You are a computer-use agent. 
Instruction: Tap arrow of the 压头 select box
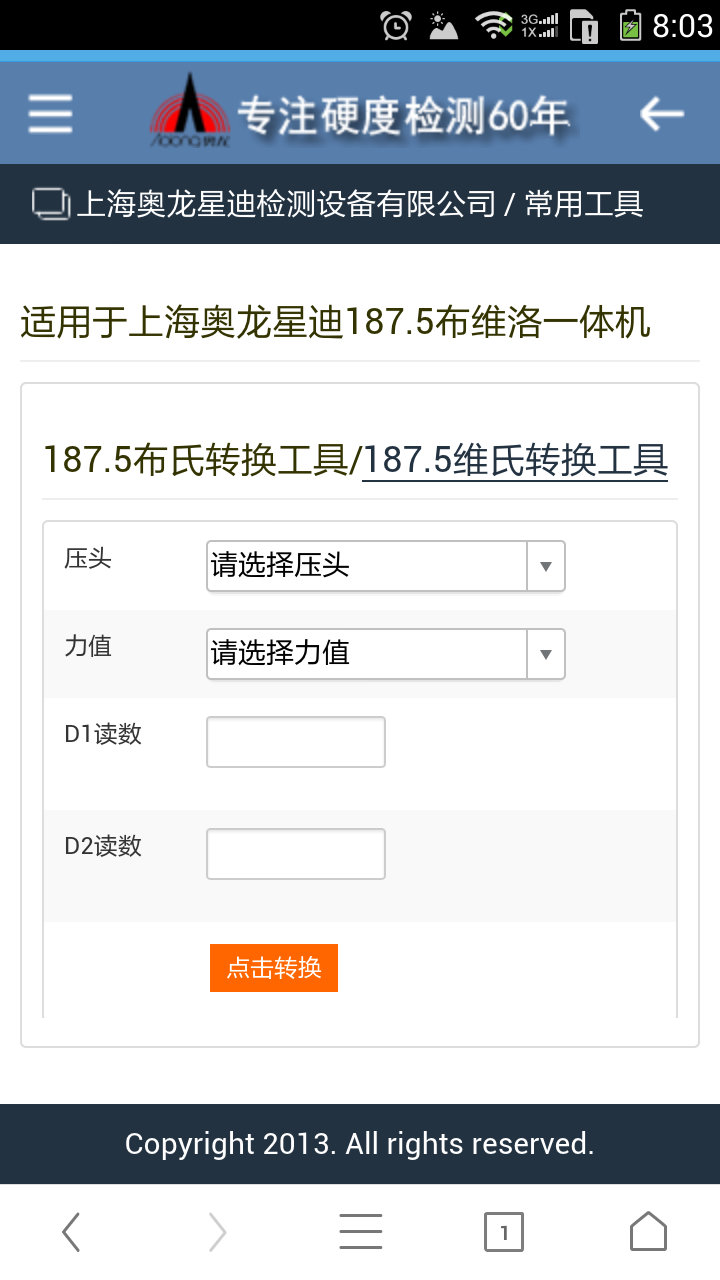tap(546, 566)
